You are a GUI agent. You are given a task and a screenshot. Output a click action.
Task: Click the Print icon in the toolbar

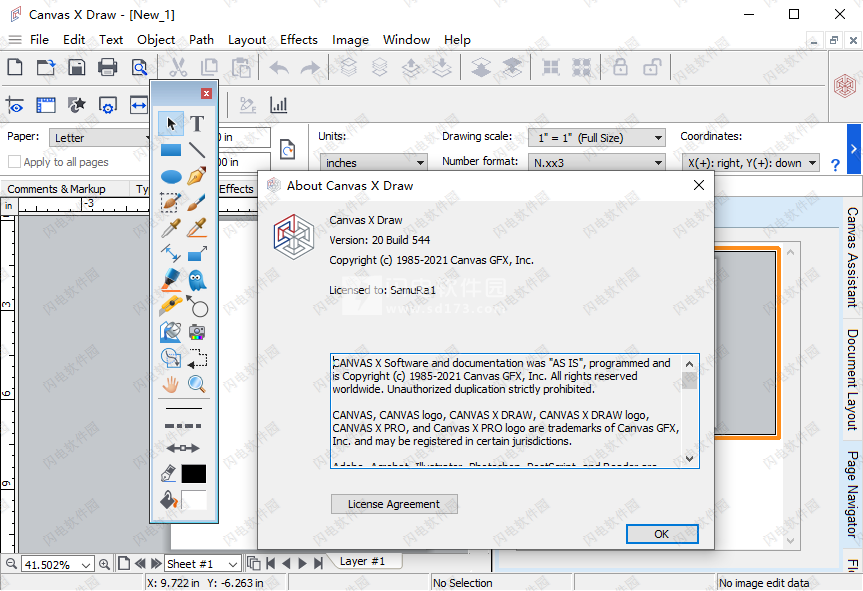[x=107, y=67]
